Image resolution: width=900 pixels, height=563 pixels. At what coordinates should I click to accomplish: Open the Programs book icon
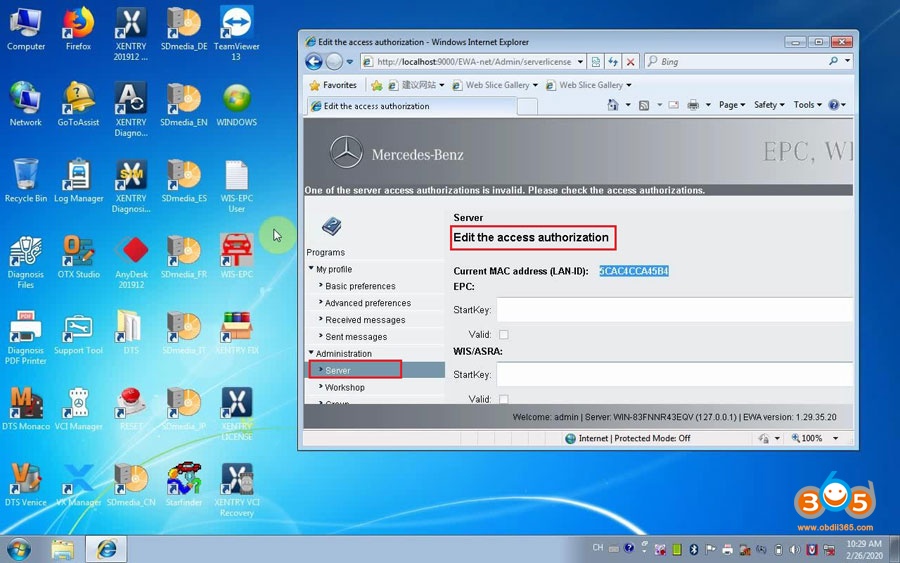(x=331, y=227)
